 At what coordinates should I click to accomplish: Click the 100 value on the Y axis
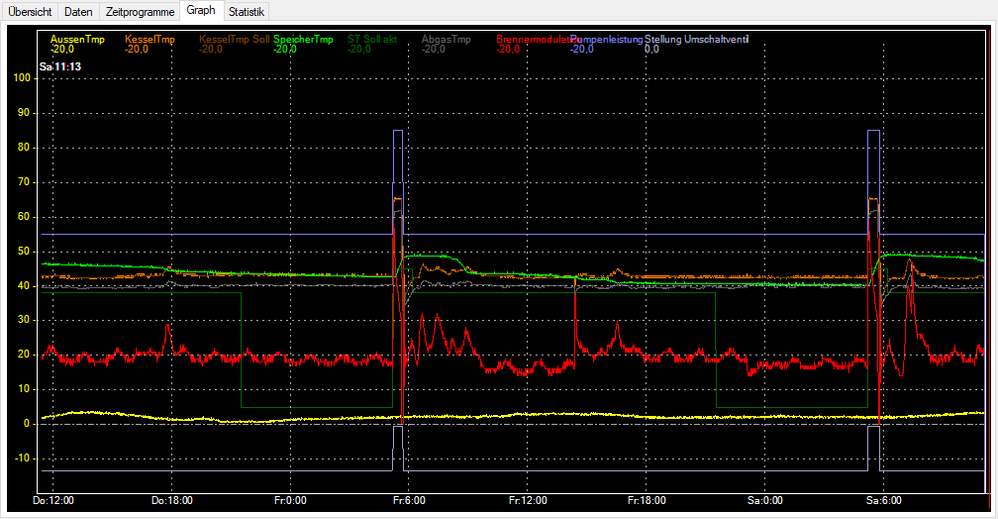pyautogui.click(x=20, y=78)
